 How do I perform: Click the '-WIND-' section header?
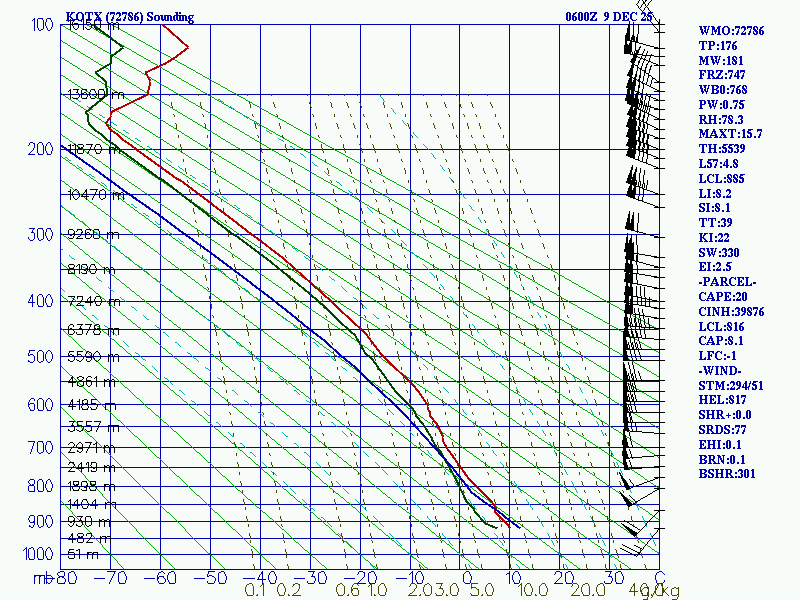pos(720,371)
